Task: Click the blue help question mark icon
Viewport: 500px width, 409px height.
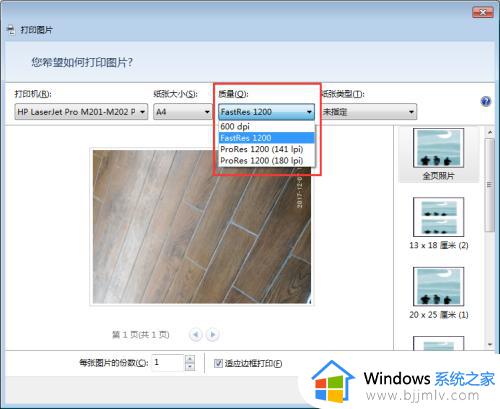Action: click(x=486, y=101)
